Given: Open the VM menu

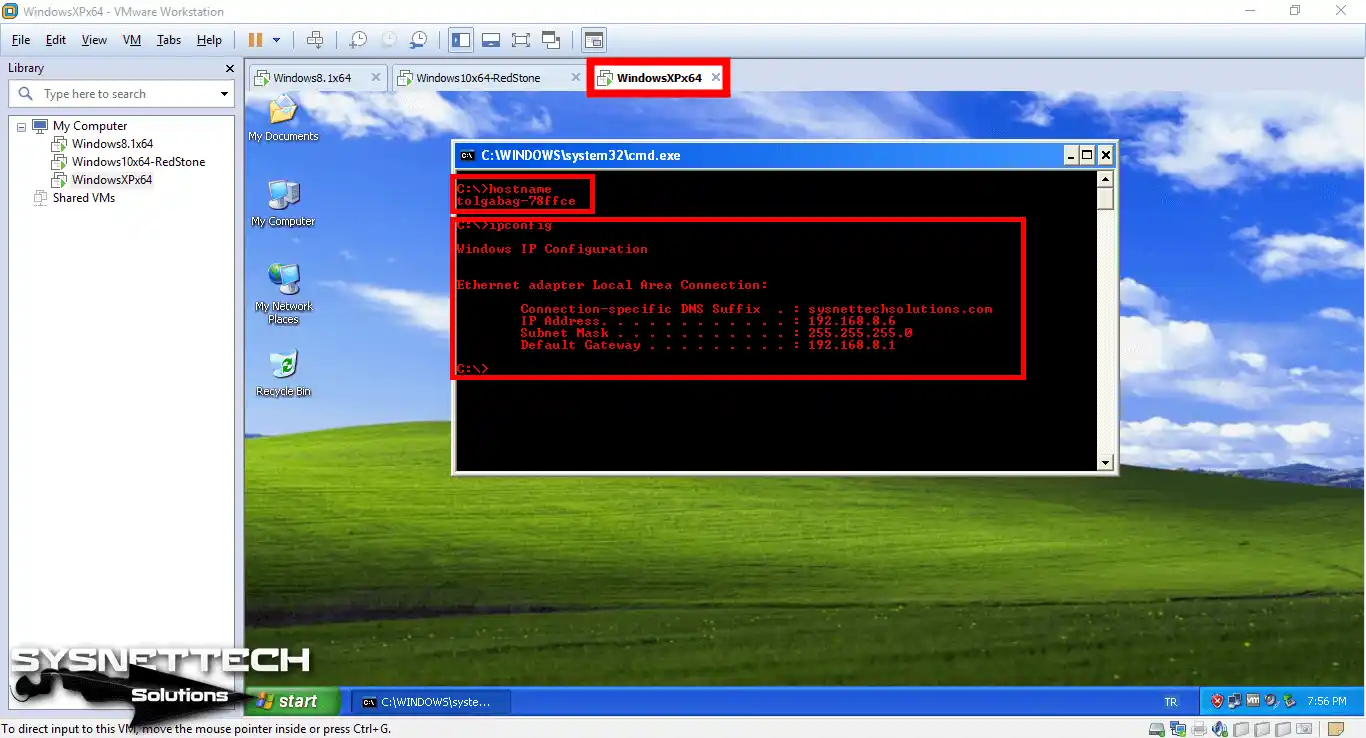Looking at the screenshot, I should coord(131,40).
